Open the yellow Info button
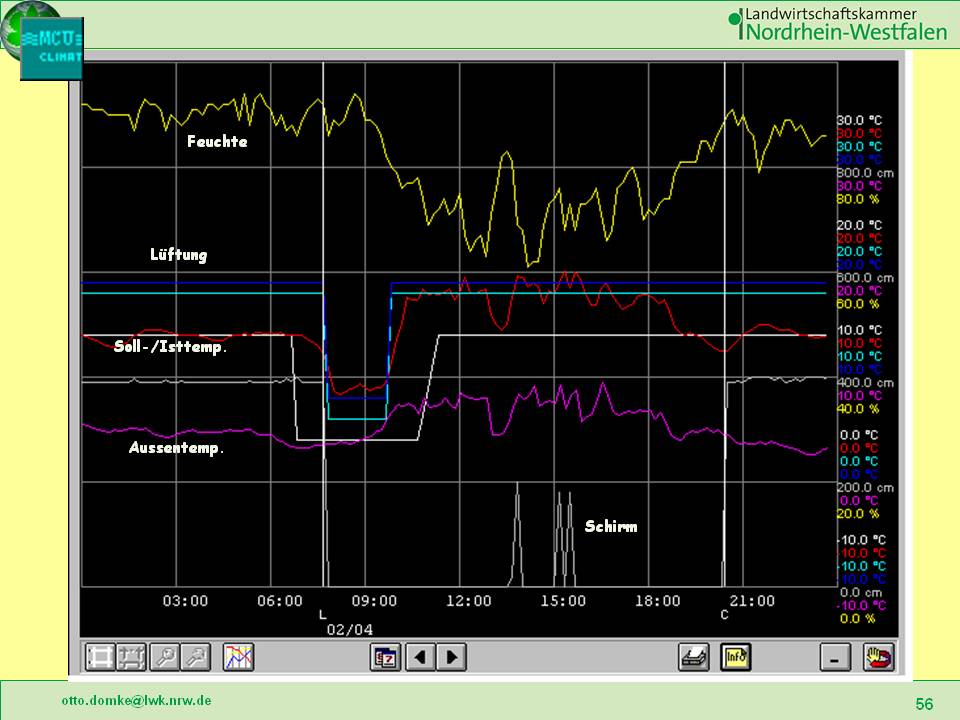Image resolution: width=960 pixels, height=720 pixels. pos(736,657)
